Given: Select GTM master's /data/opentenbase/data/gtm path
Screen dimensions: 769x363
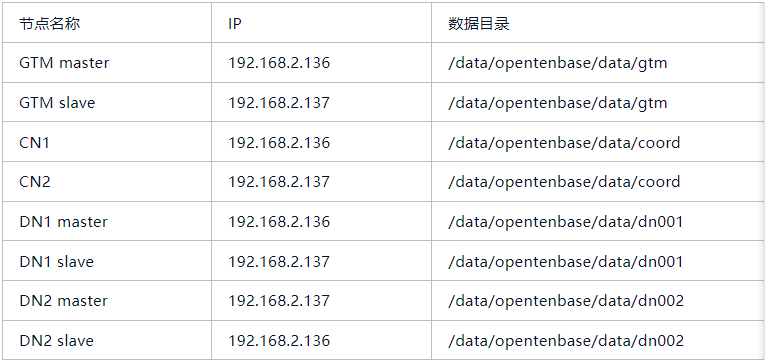Looking at the screenshot, I should tap(558, 63).
